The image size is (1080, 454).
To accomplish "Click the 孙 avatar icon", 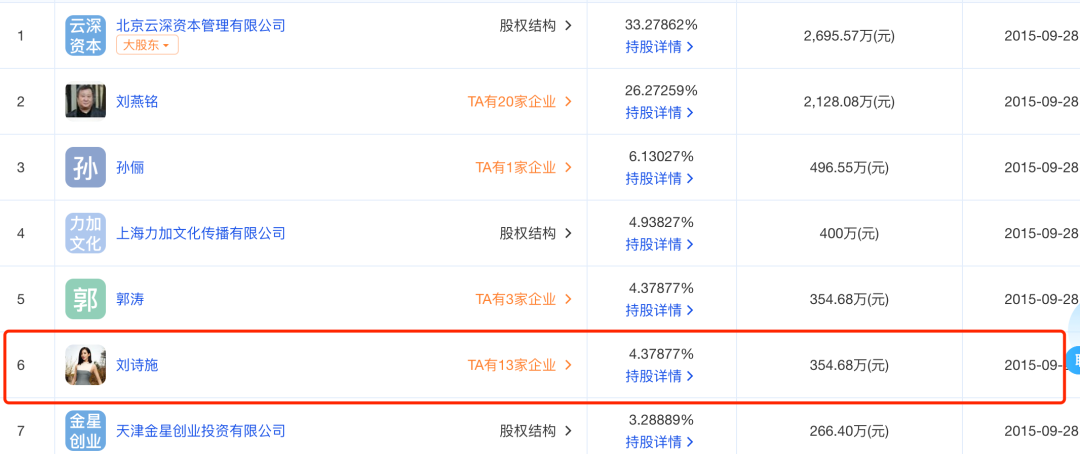I will coord(85,167).
